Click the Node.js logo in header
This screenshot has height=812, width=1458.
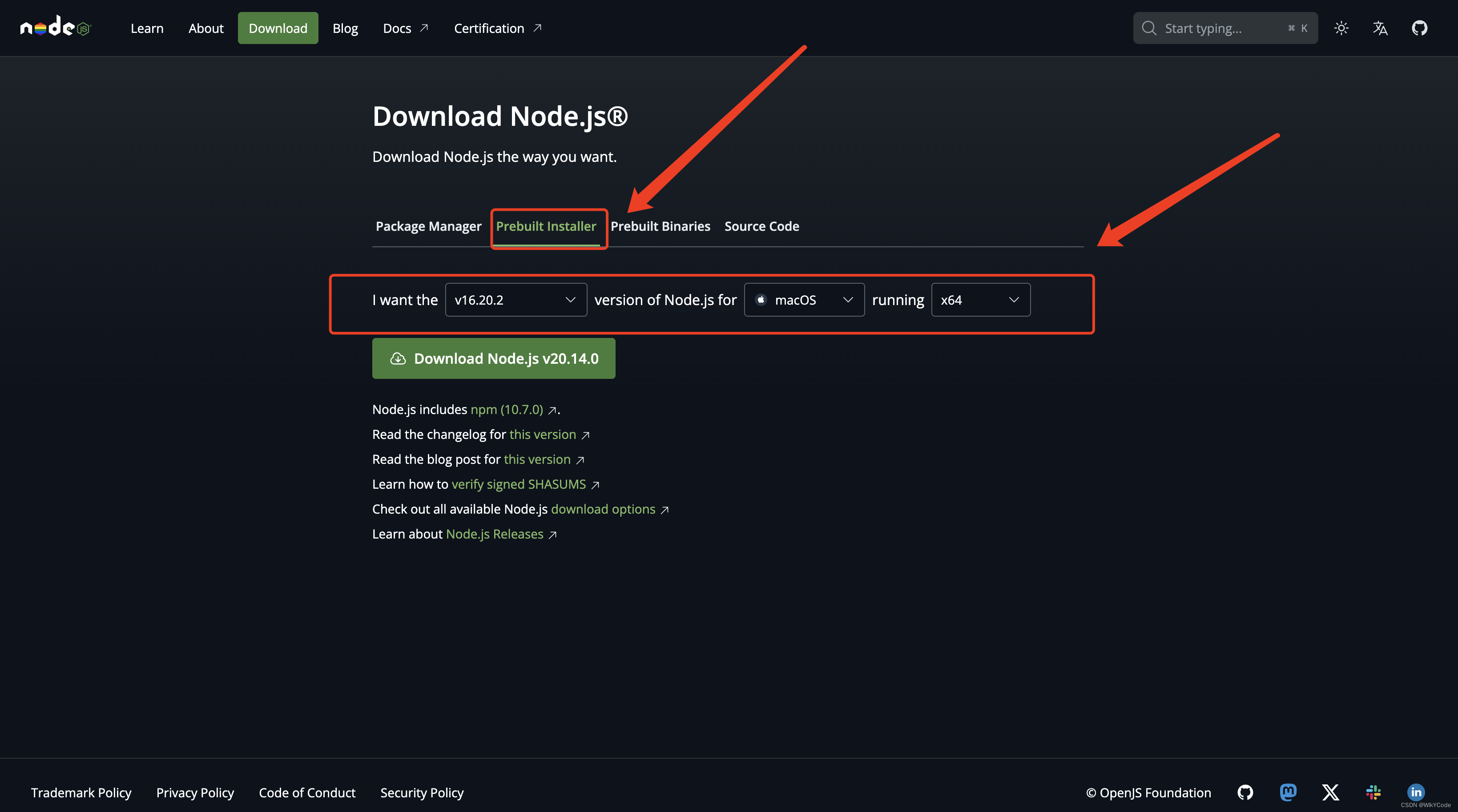pyautogui.click(x=55, y=27)
